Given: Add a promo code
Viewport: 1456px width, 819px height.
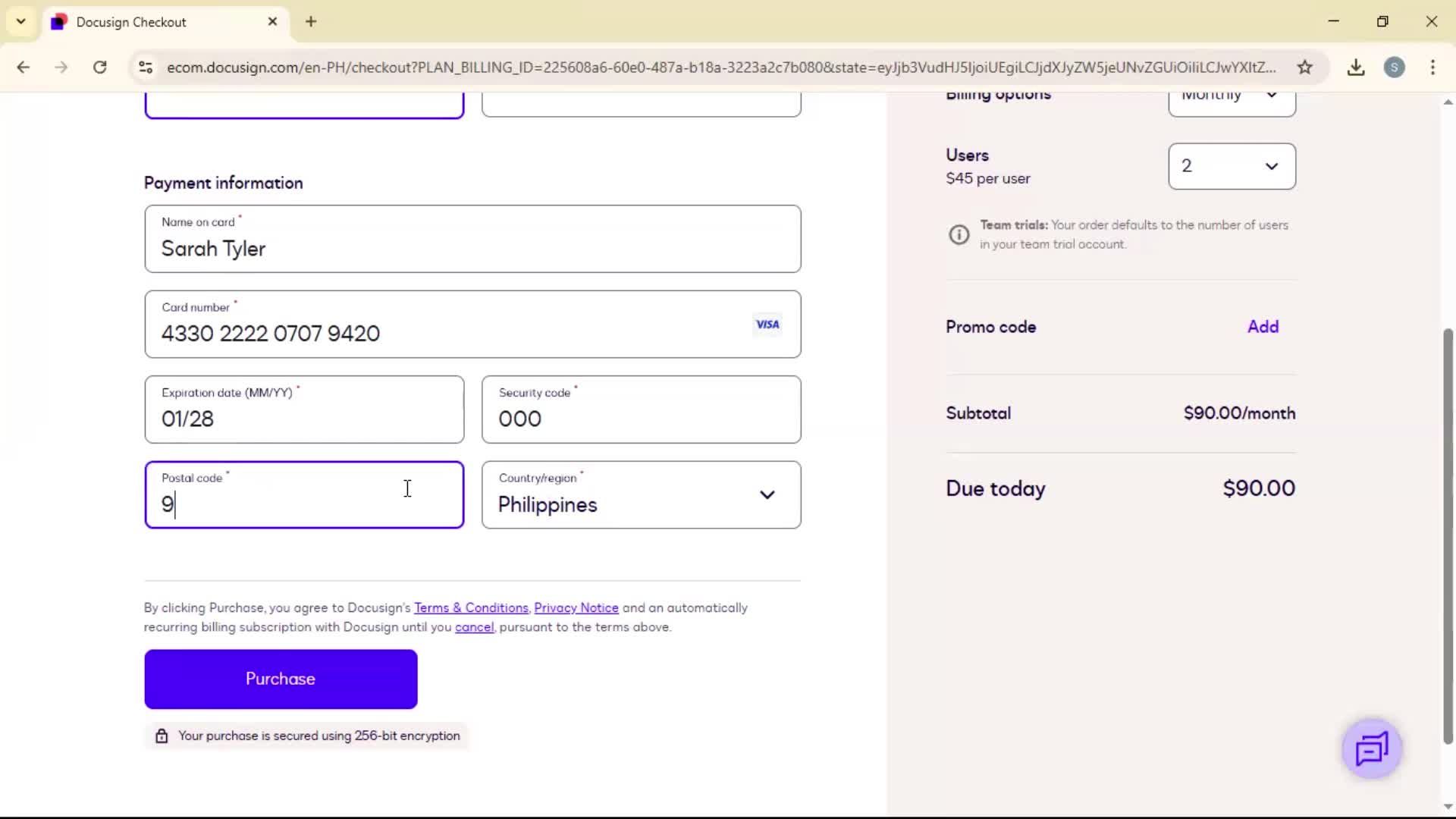Looking at the screenshot, I should pos(1263,327).
